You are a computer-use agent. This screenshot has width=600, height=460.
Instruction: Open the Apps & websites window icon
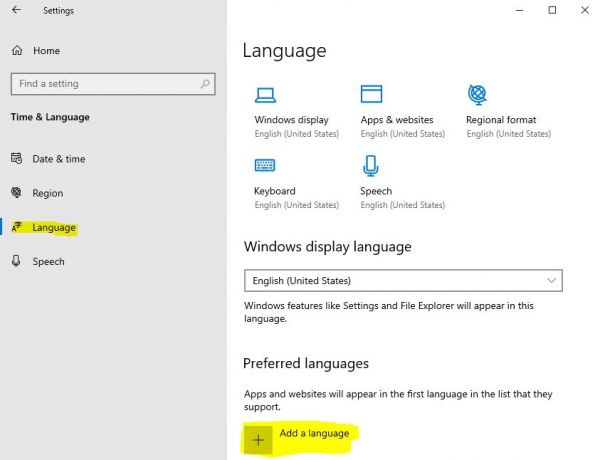pos(371,95)
